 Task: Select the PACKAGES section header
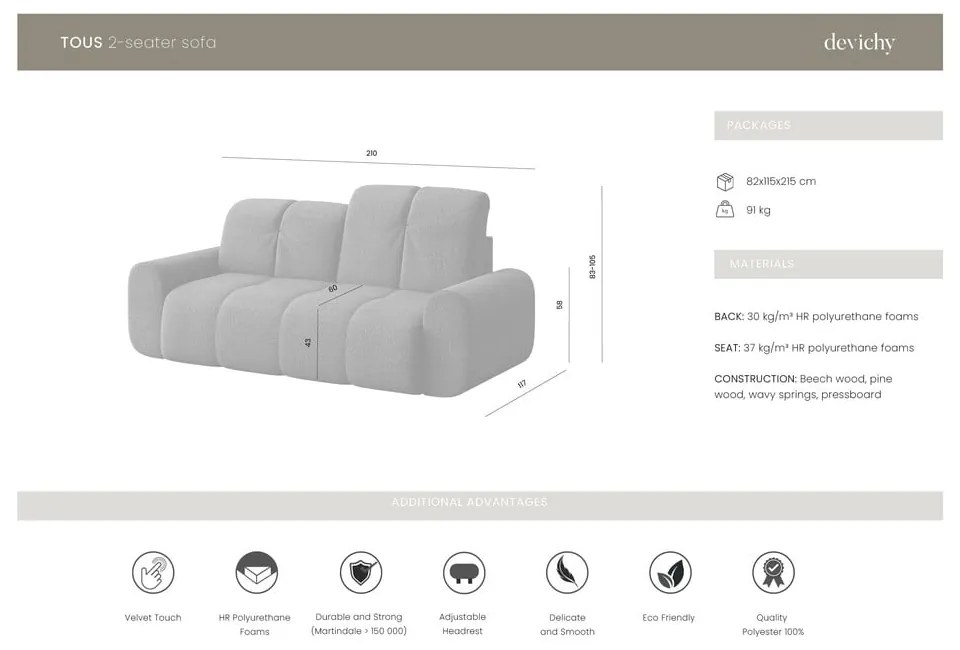(x=828, y=125)
